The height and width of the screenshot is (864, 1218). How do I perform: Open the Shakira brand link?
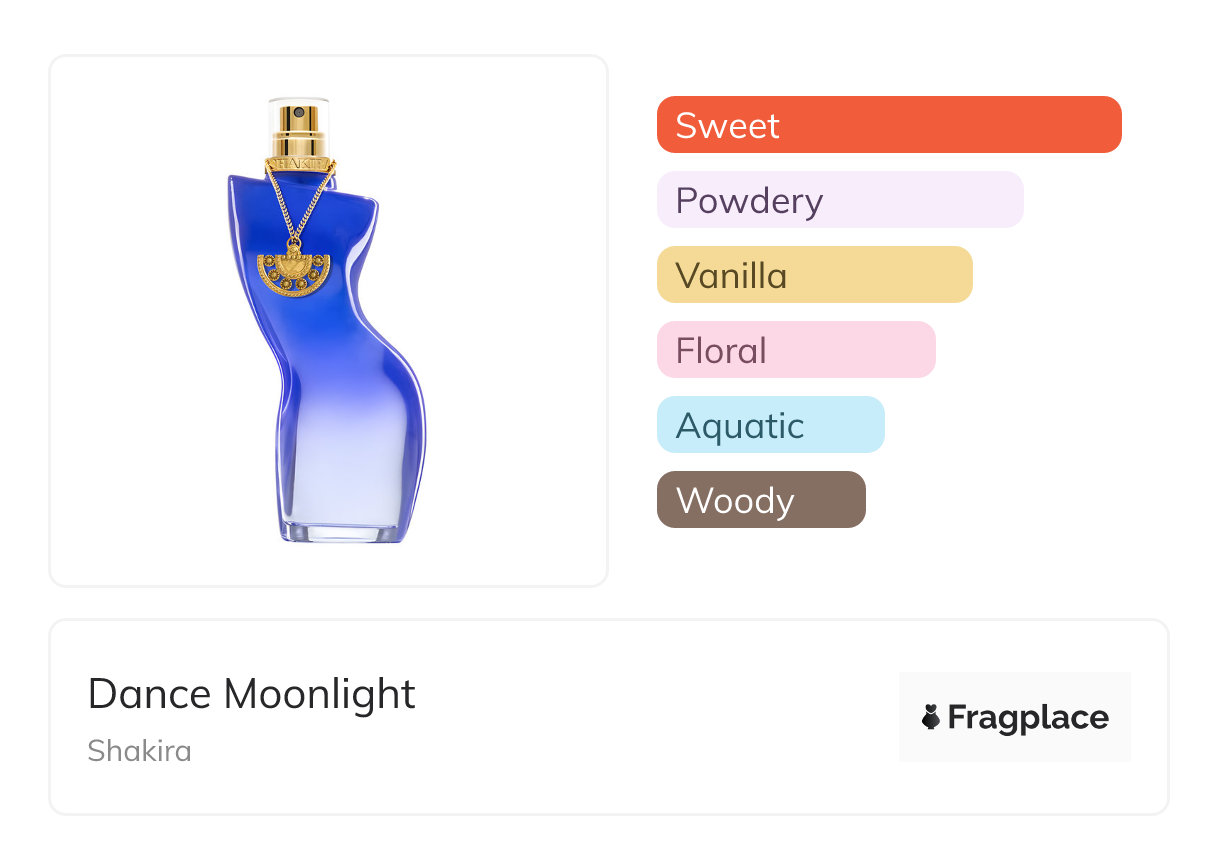(139, 751)
